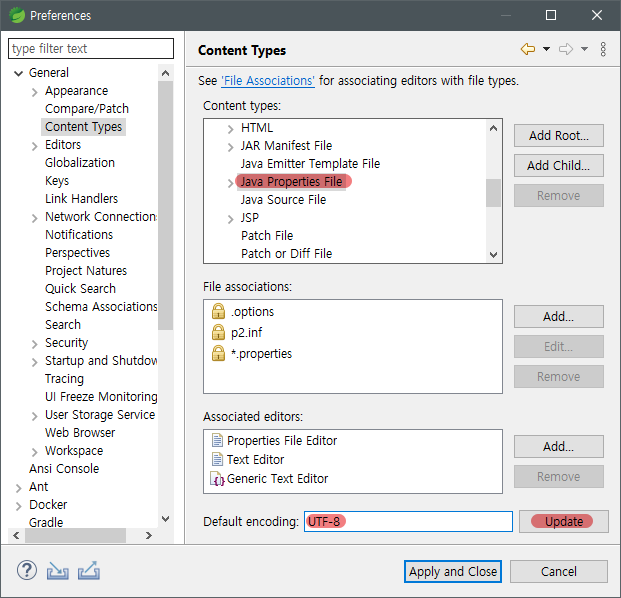Screen dimensions: 621x598
Task: Open Web Browser preferences
Action: point(80,432)
